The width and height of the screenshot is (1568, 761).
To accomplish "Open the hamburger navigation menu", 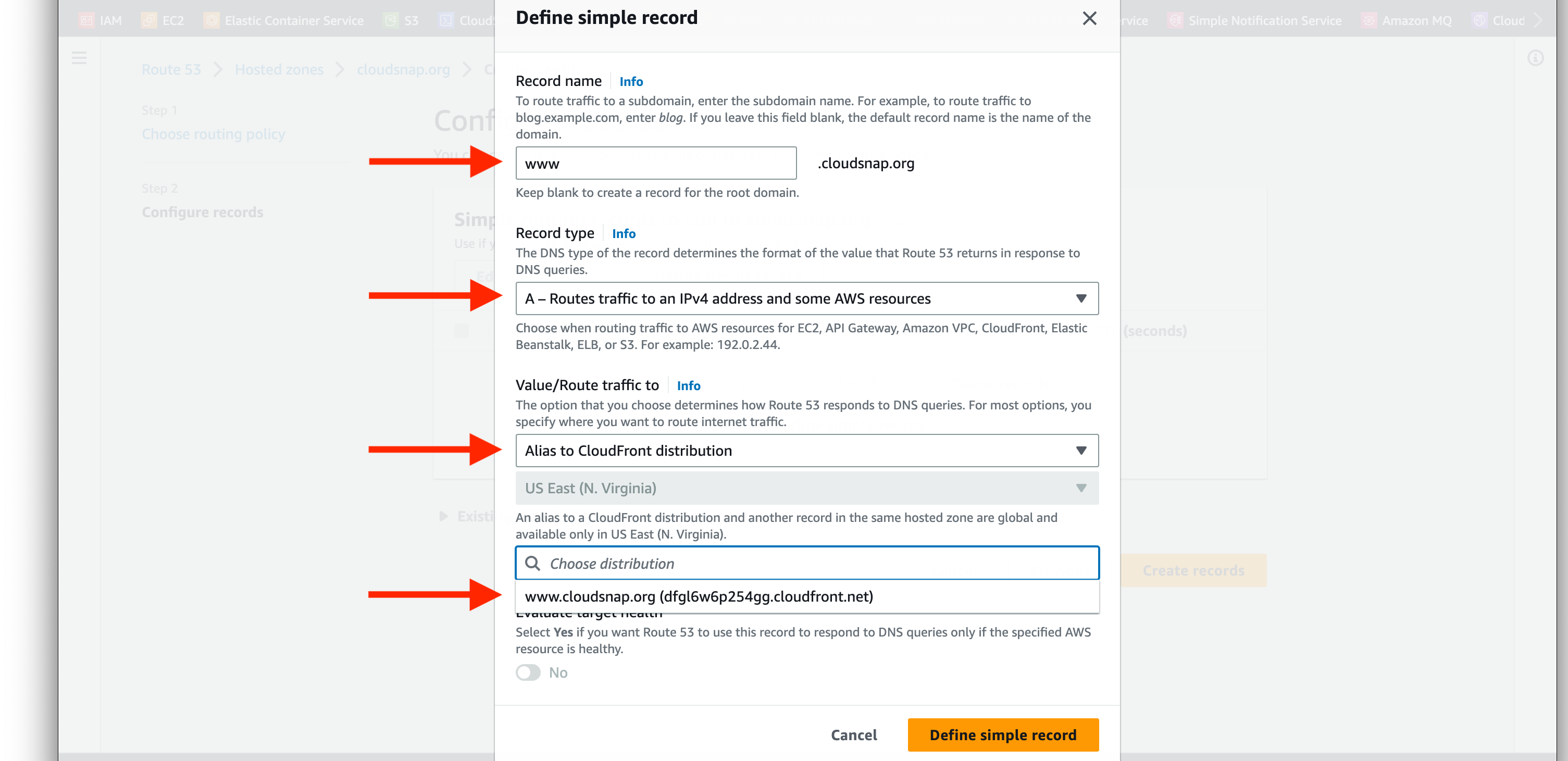I will coord(79,58).
